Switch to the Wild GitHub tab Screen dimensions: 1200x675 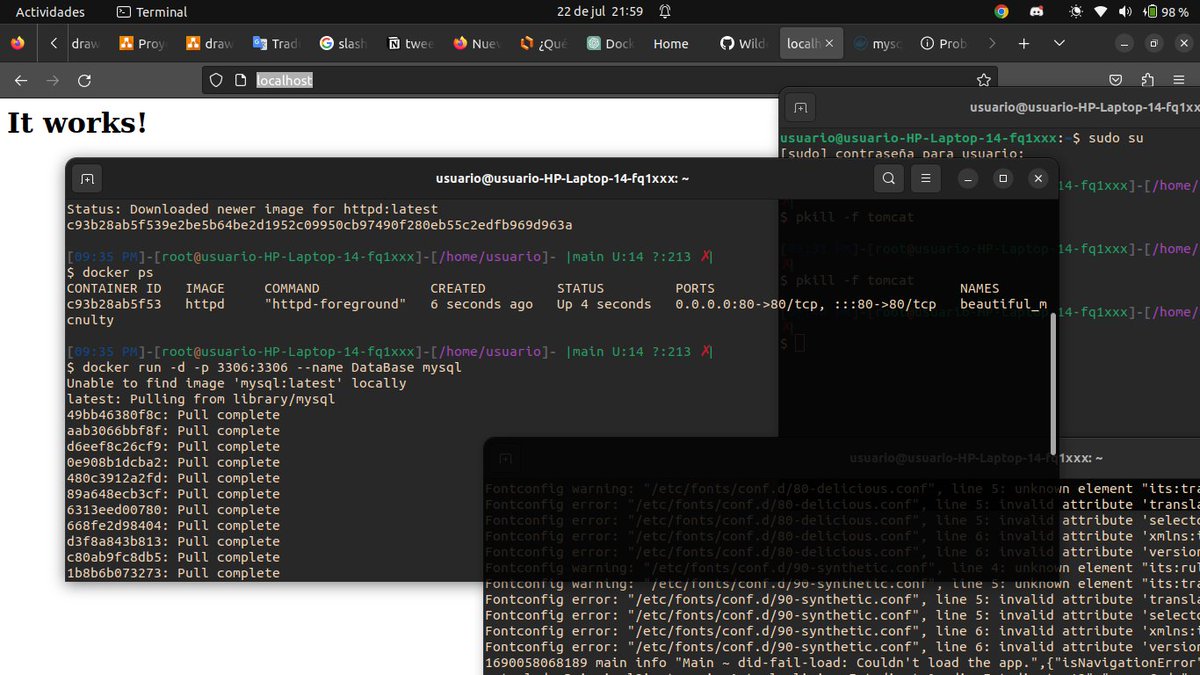(x=744, y=44)
